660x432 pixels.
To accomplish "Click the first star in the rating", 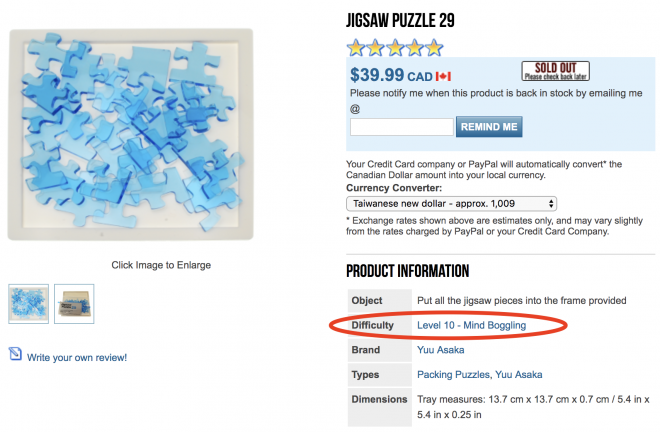I will [355, 47].
